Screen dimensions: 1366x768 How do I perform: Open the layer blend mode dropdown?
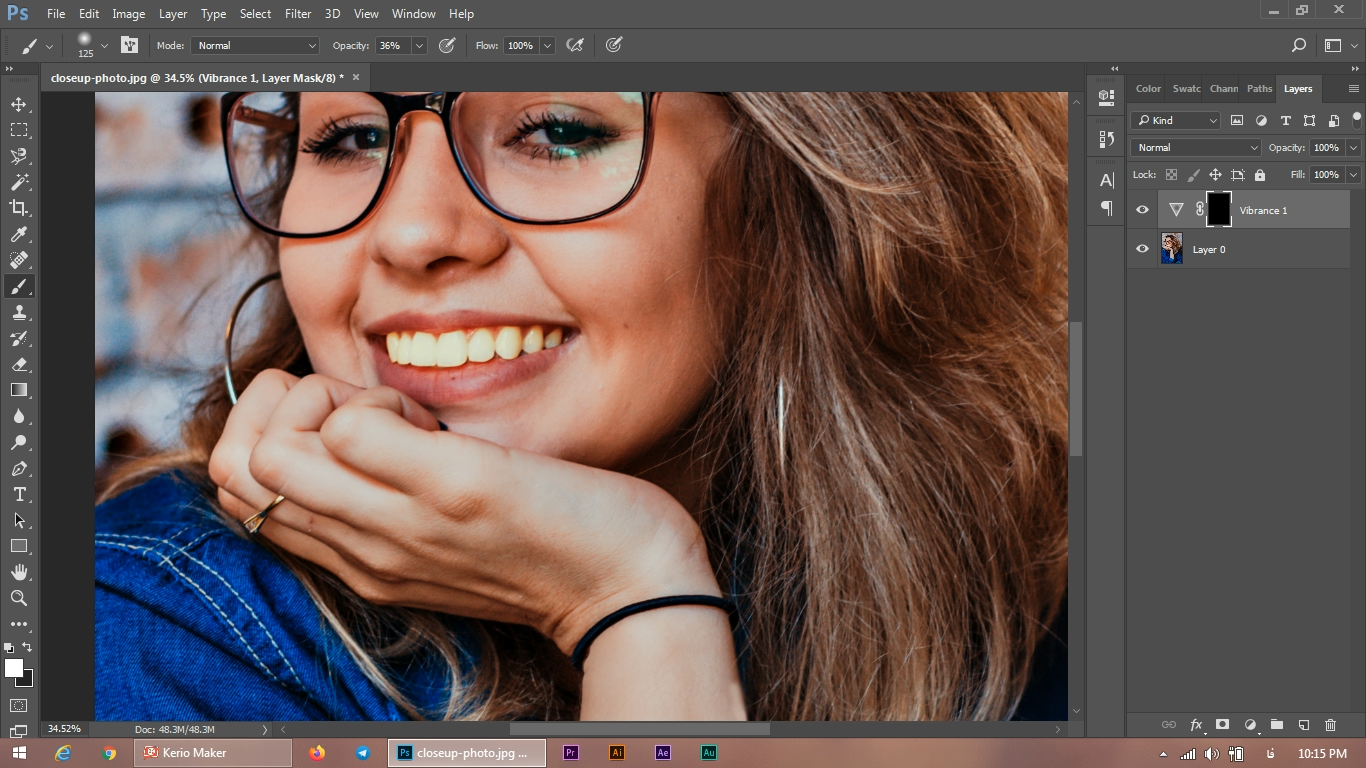pos(1197,147)
